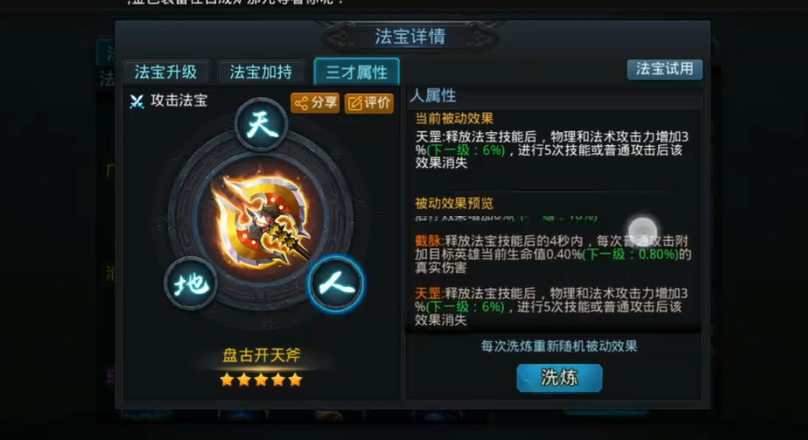Select the 地 attribute orb
Screen dimensions: 808x440
[x=191, y=283]
